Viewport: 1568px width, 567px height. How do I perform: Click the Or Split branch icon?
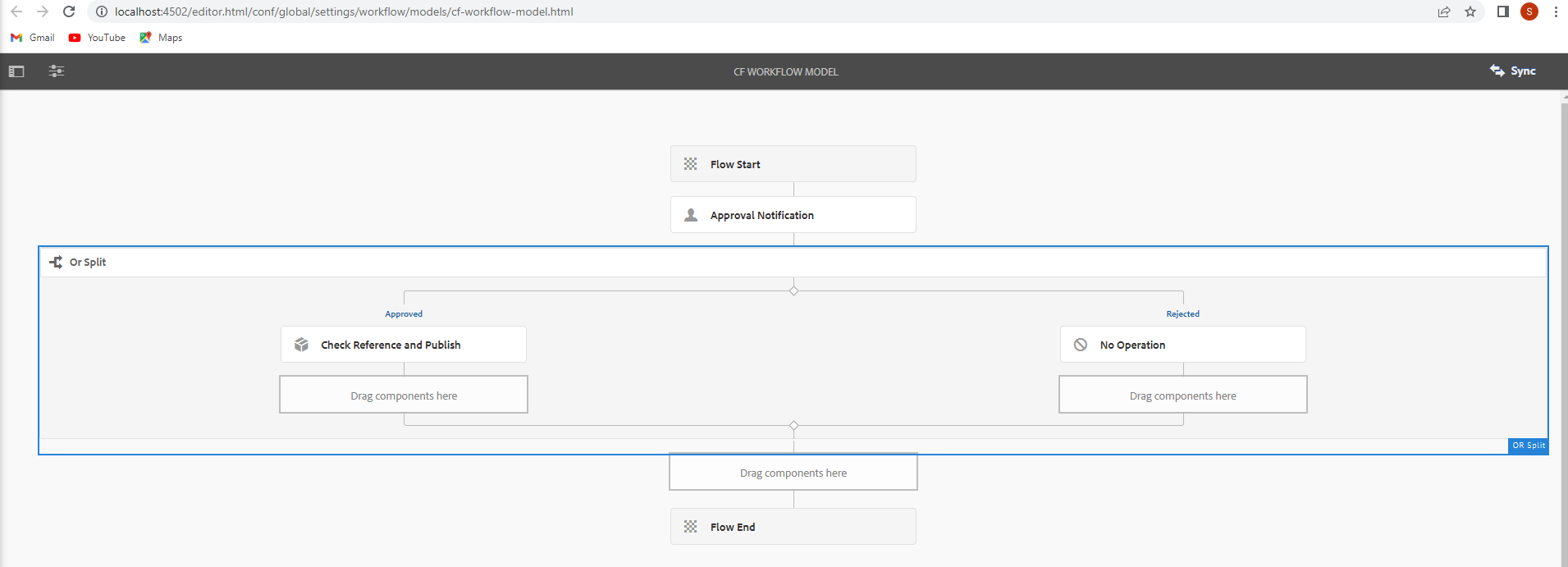click(x=56, y=262)
